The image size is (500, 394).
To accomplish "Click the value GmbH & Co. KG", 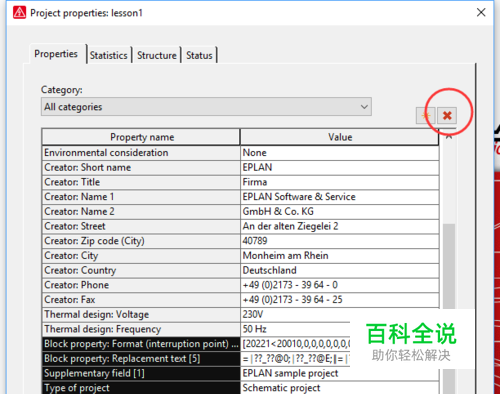I will click(x=340, y=211).
